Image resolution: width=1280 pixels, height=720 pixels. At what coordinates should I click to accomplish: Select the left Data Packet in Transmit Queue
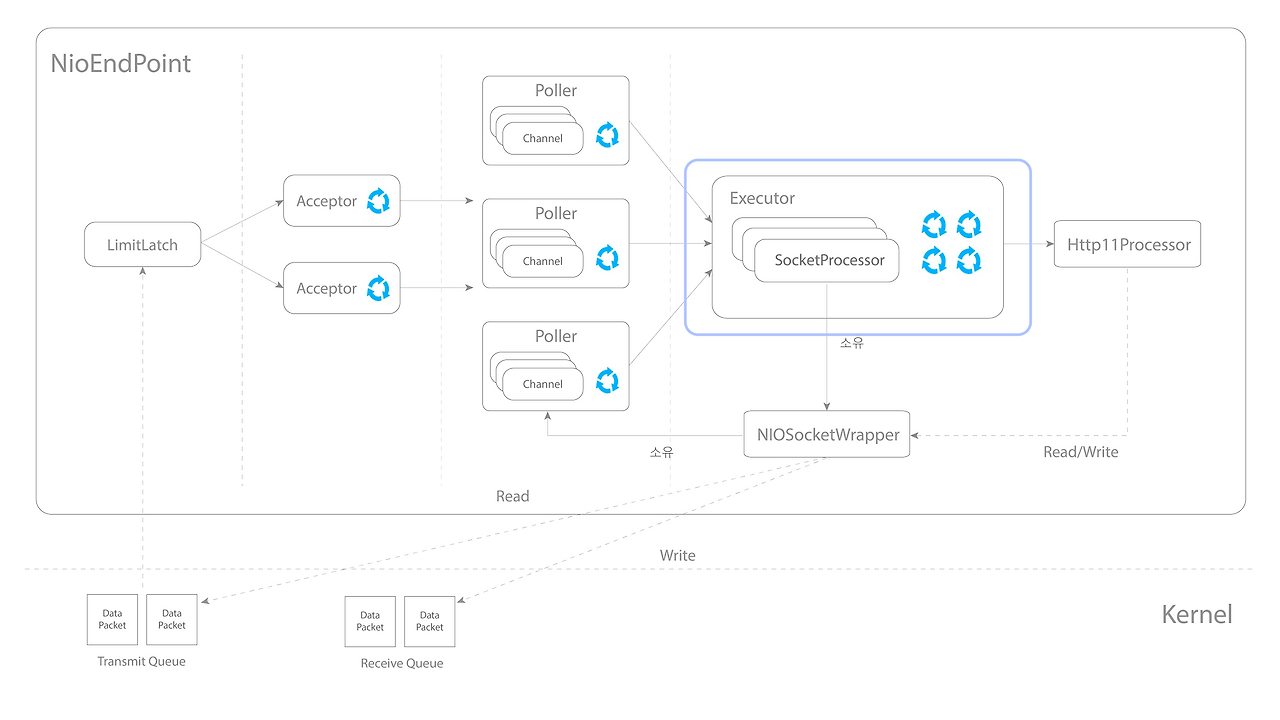[x=113, y=619]
